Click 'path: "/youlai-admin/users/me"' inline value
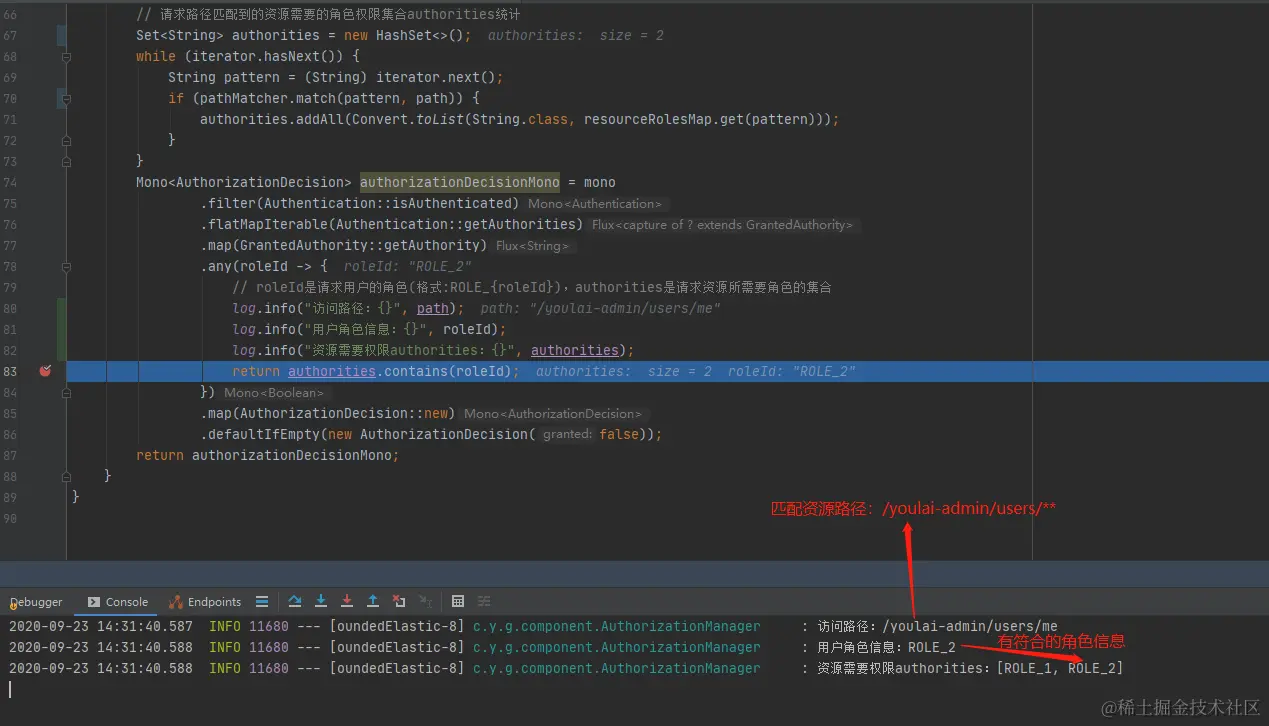This screenshot has height=726, width=1269. pyautogui.click(x=600, y=308)
